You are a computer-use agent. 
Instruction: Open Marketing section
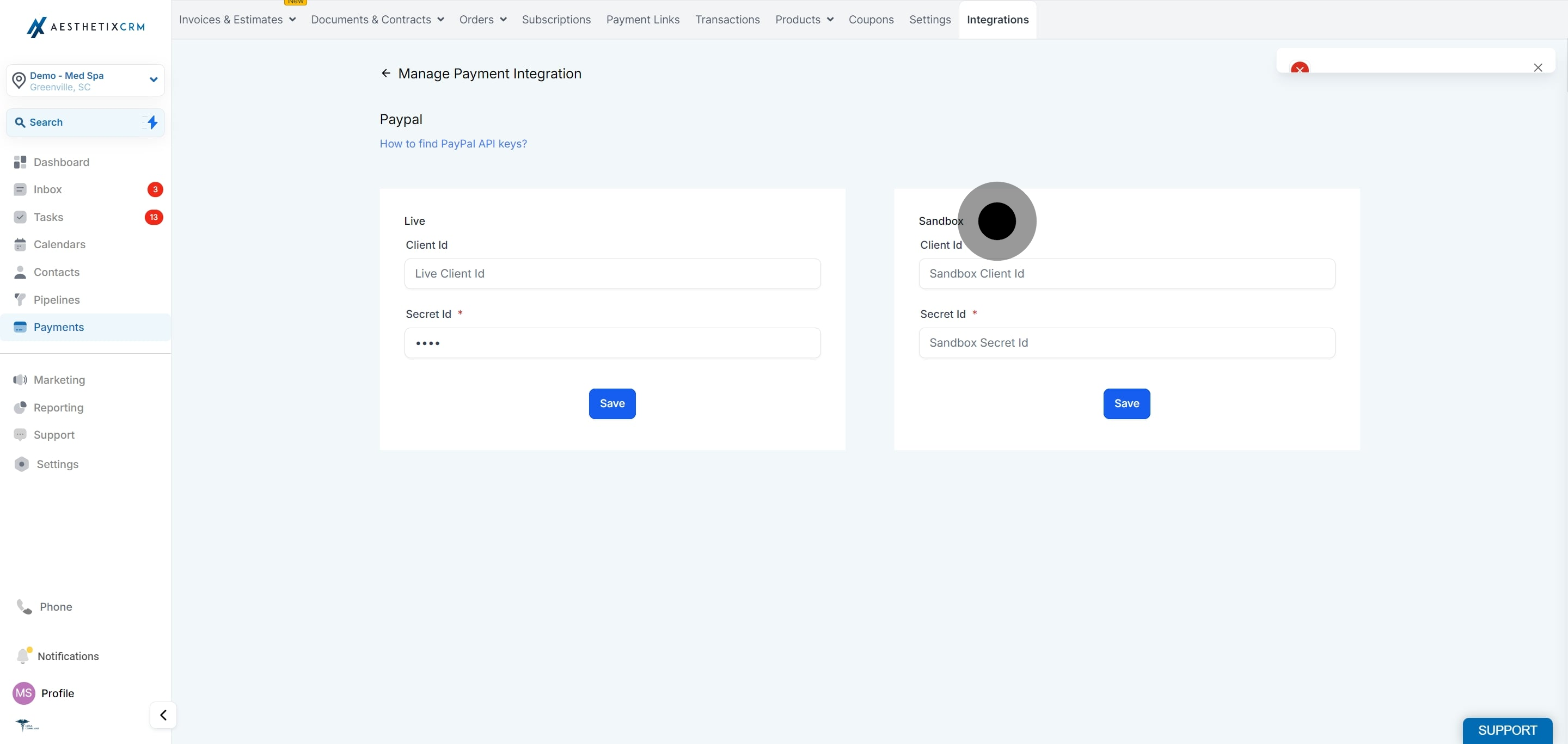(x=85, y=379)
